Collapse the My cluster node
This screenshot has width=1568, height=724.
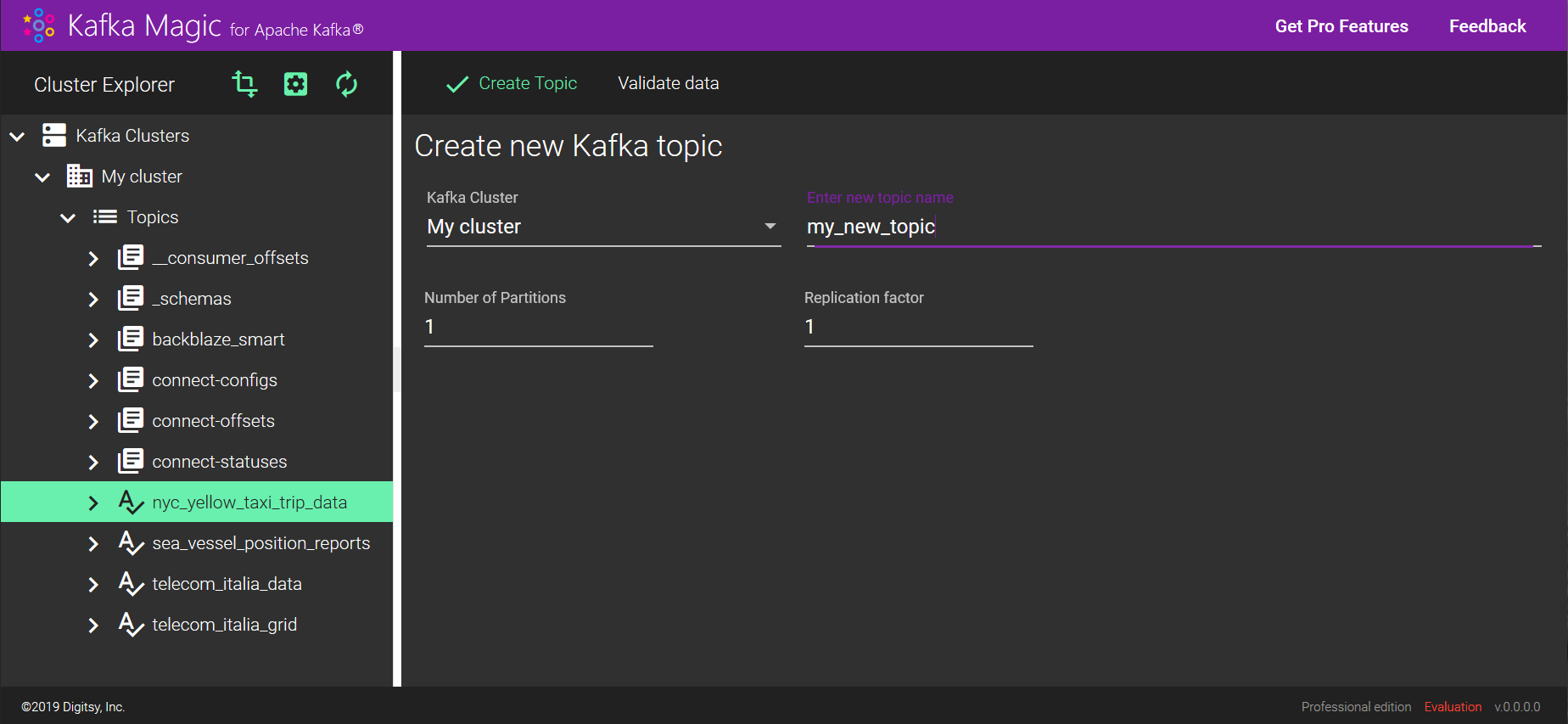(x=42, y=177)
